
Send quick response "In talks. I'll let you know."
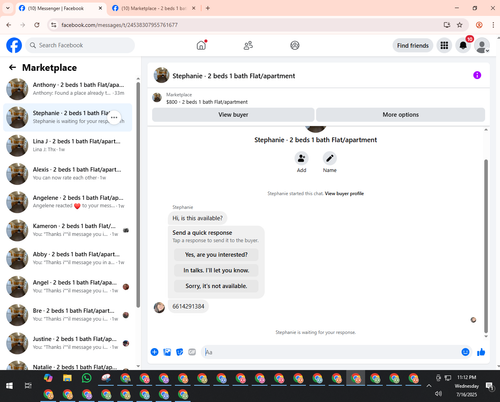[x=216, y=270]
